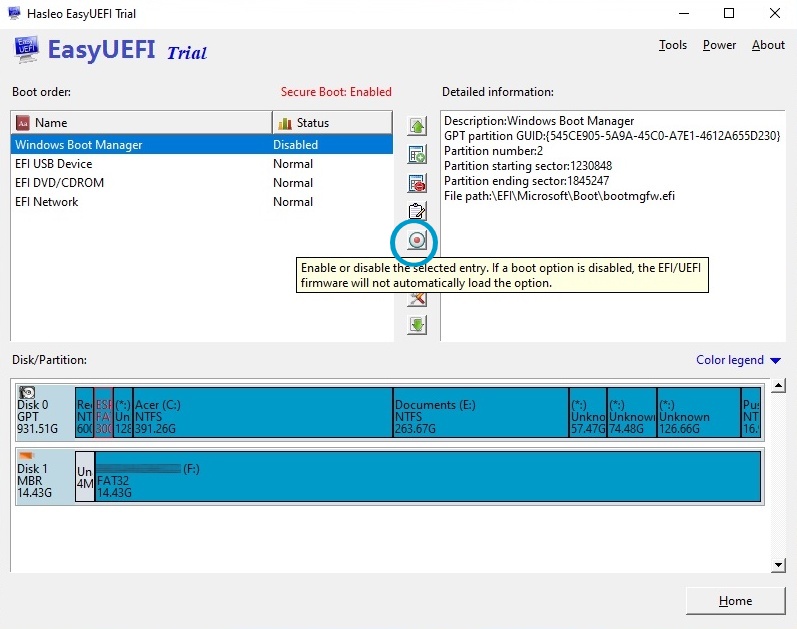Click disk panel scrollbar down arrow
Image resolution: width=797 pixels, height=629 pixels.
pyautogui.click(x=779, y=565)
